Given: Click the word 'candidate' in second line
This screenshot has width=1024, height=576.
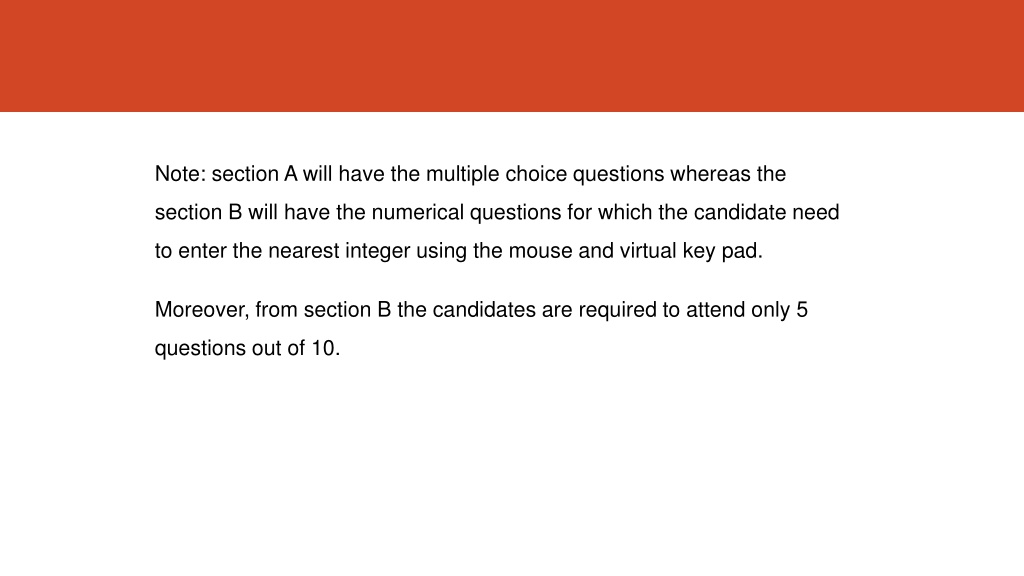Looking at the screenshot, I should click(x=739, y=213).
